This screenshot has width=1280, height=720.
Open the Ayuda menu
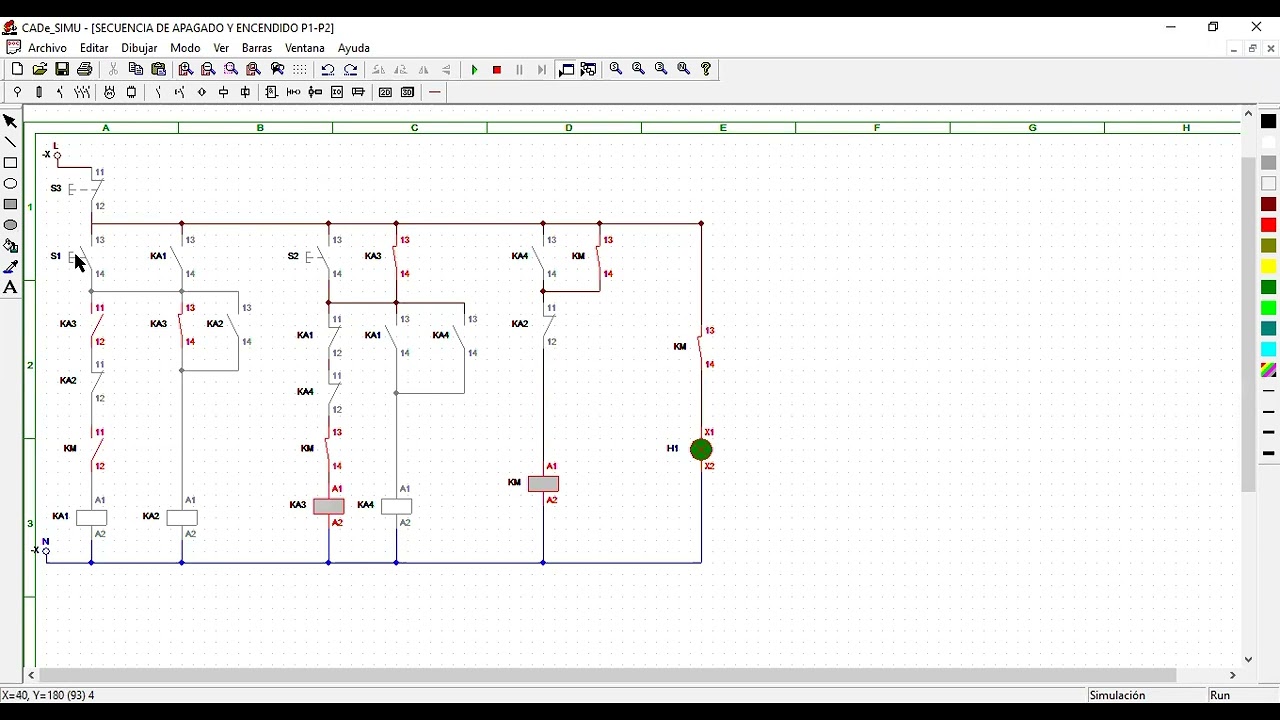pyautogui.click(x=354, y=48)
